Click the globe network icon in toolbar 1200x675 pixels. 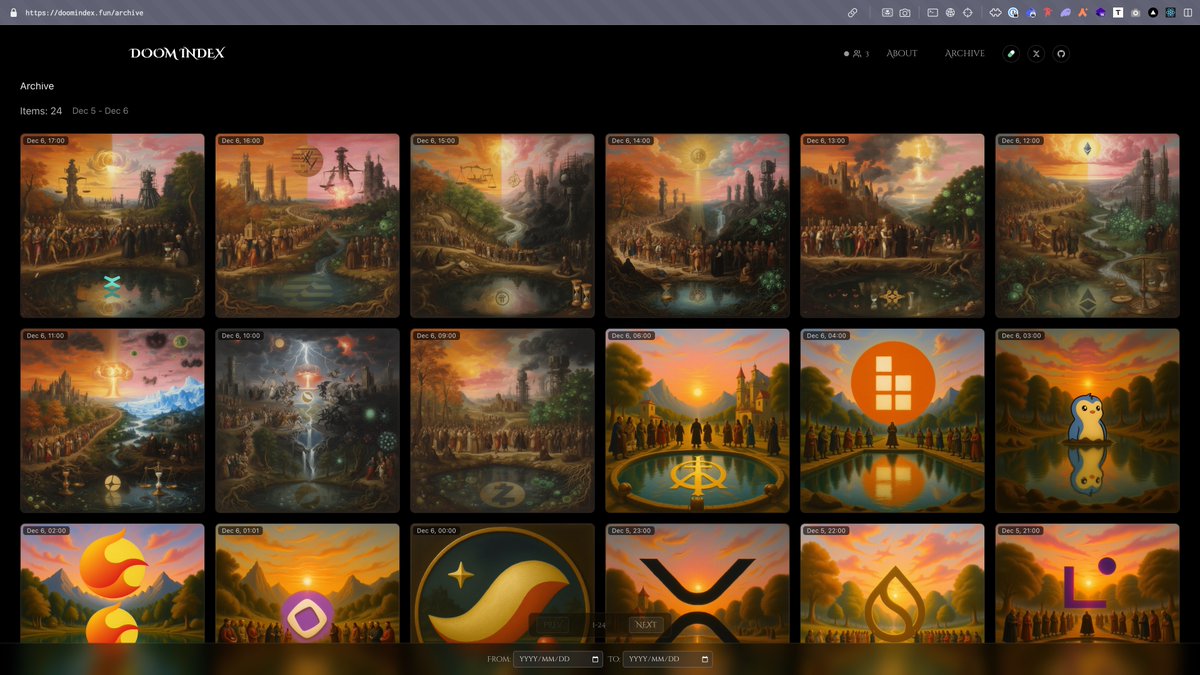point(950,13)
